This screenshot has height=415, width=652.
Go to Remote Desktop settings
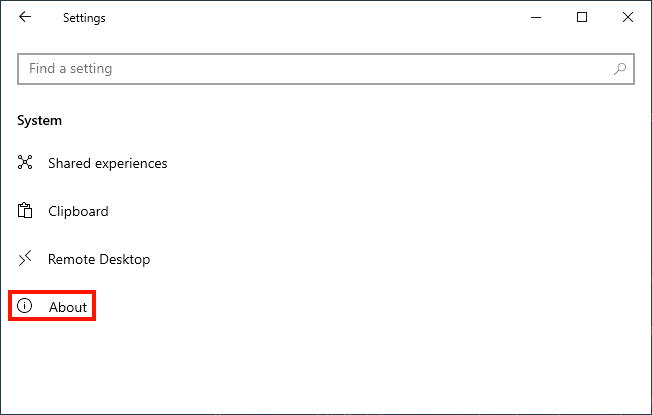pos(98,259)
